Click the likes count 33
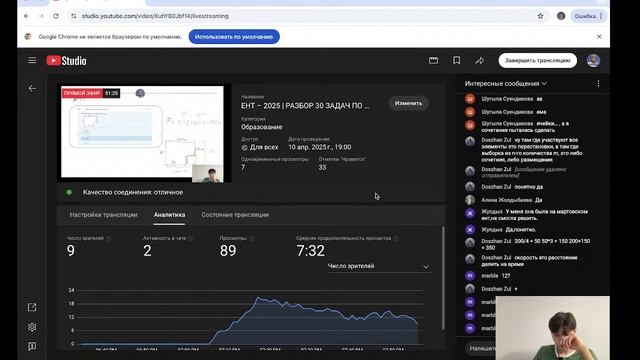This screenshot has height=360, width=640. pyautogui.click(x=322, y=167)
